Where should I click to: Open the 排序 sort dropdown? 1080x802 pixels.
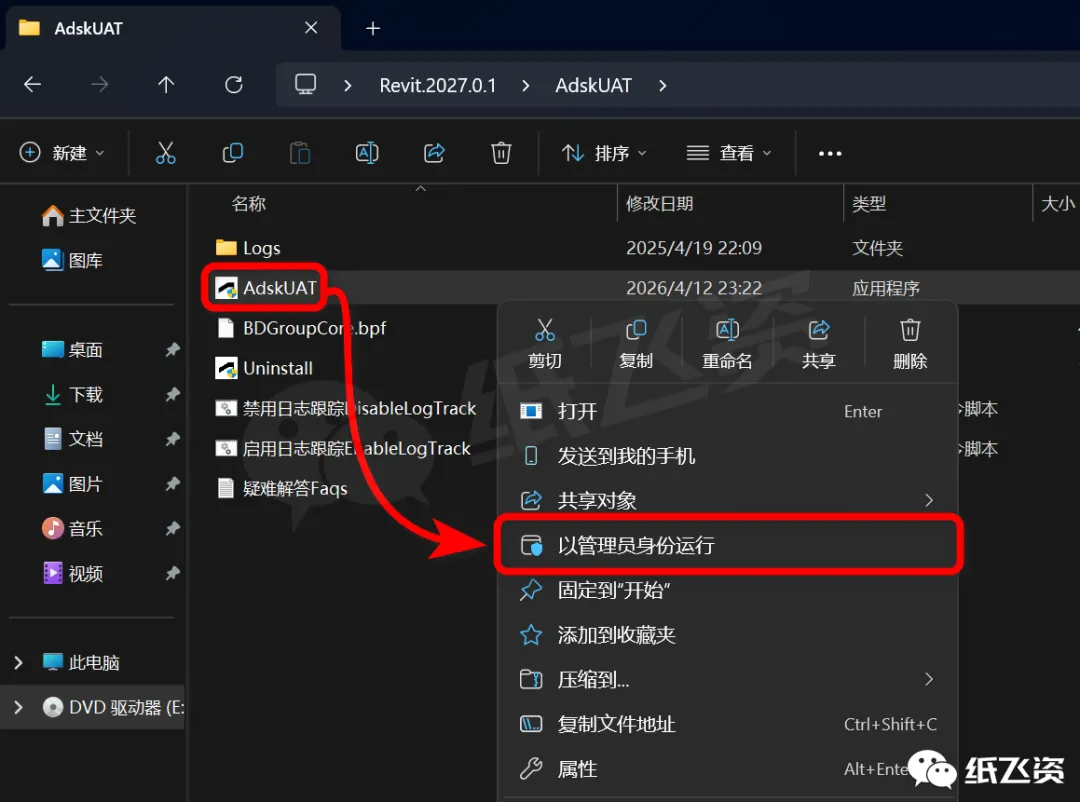pyautogui.click(x=604, y=153)
